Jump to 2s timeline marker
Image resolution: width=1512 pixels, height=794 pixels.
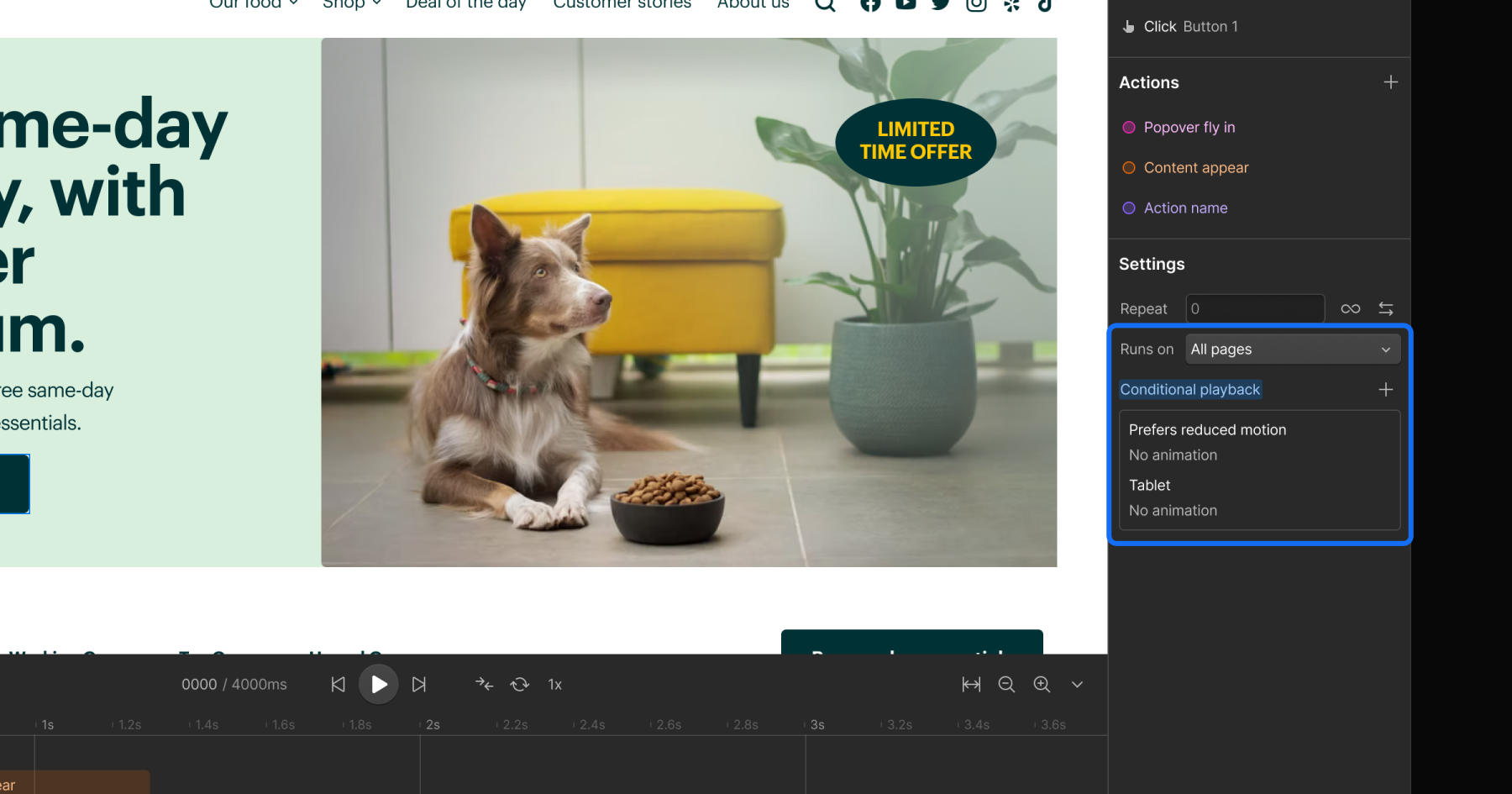(433, 725)
